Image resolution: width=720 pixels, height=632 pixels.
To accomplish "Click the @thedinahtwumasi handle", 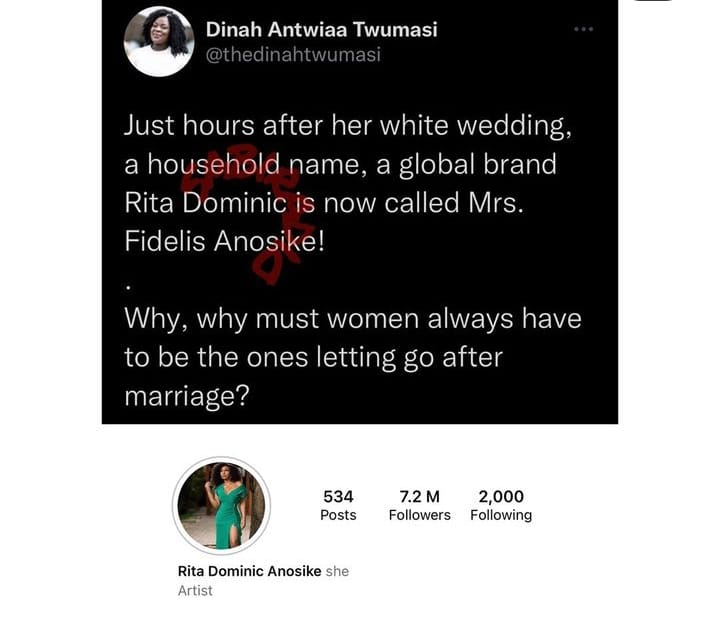I will (x=293, y=55).
